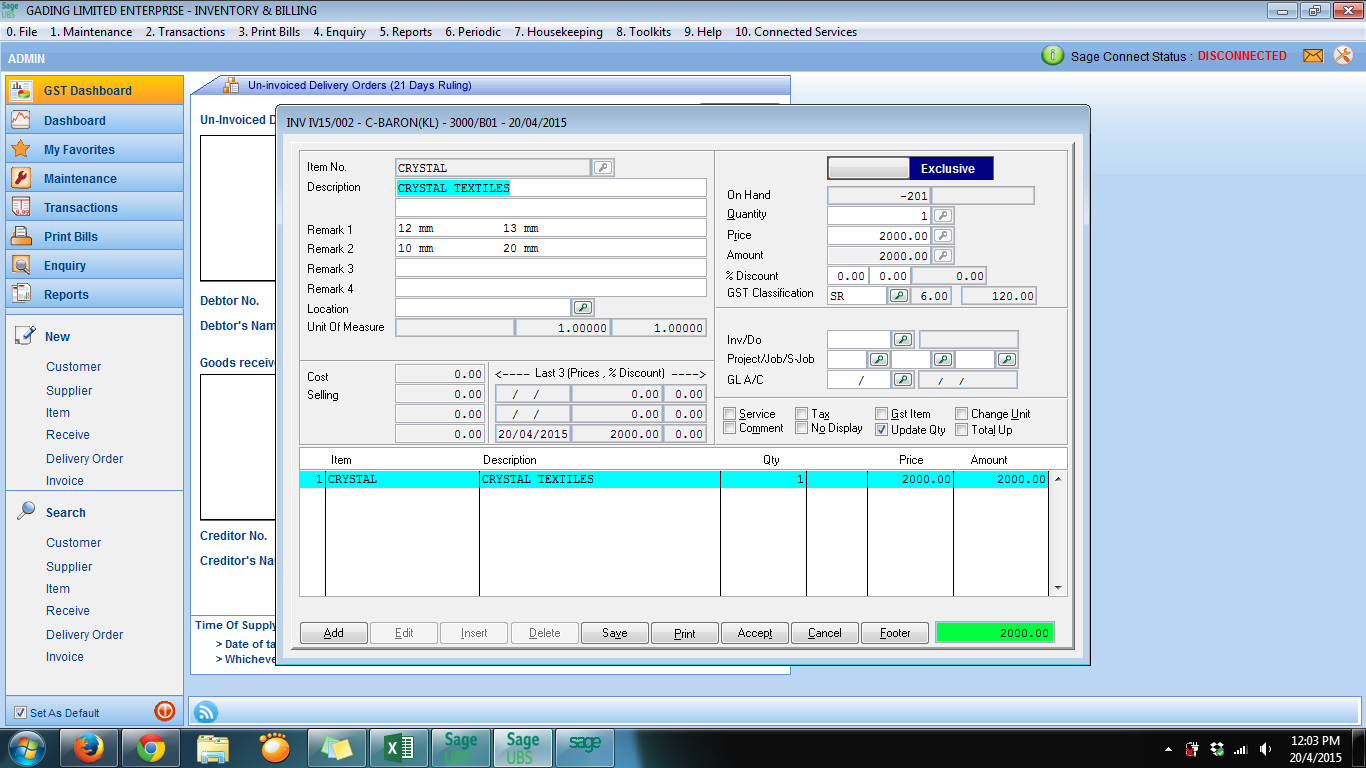
Task: Open My Favorites in the sidebar
Action: [95, 149]
